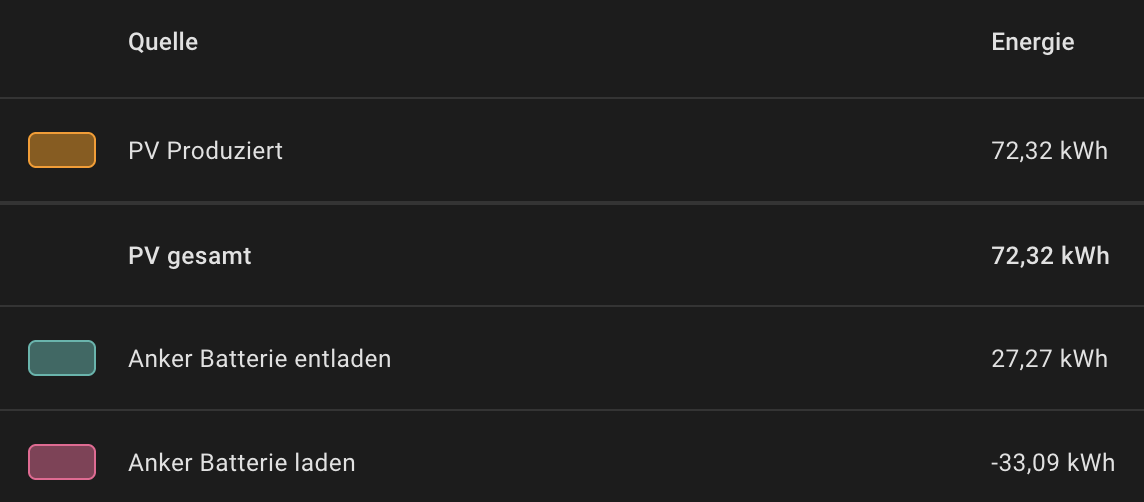
Task: Click the Energie column header
Action: pos(1032,42)
